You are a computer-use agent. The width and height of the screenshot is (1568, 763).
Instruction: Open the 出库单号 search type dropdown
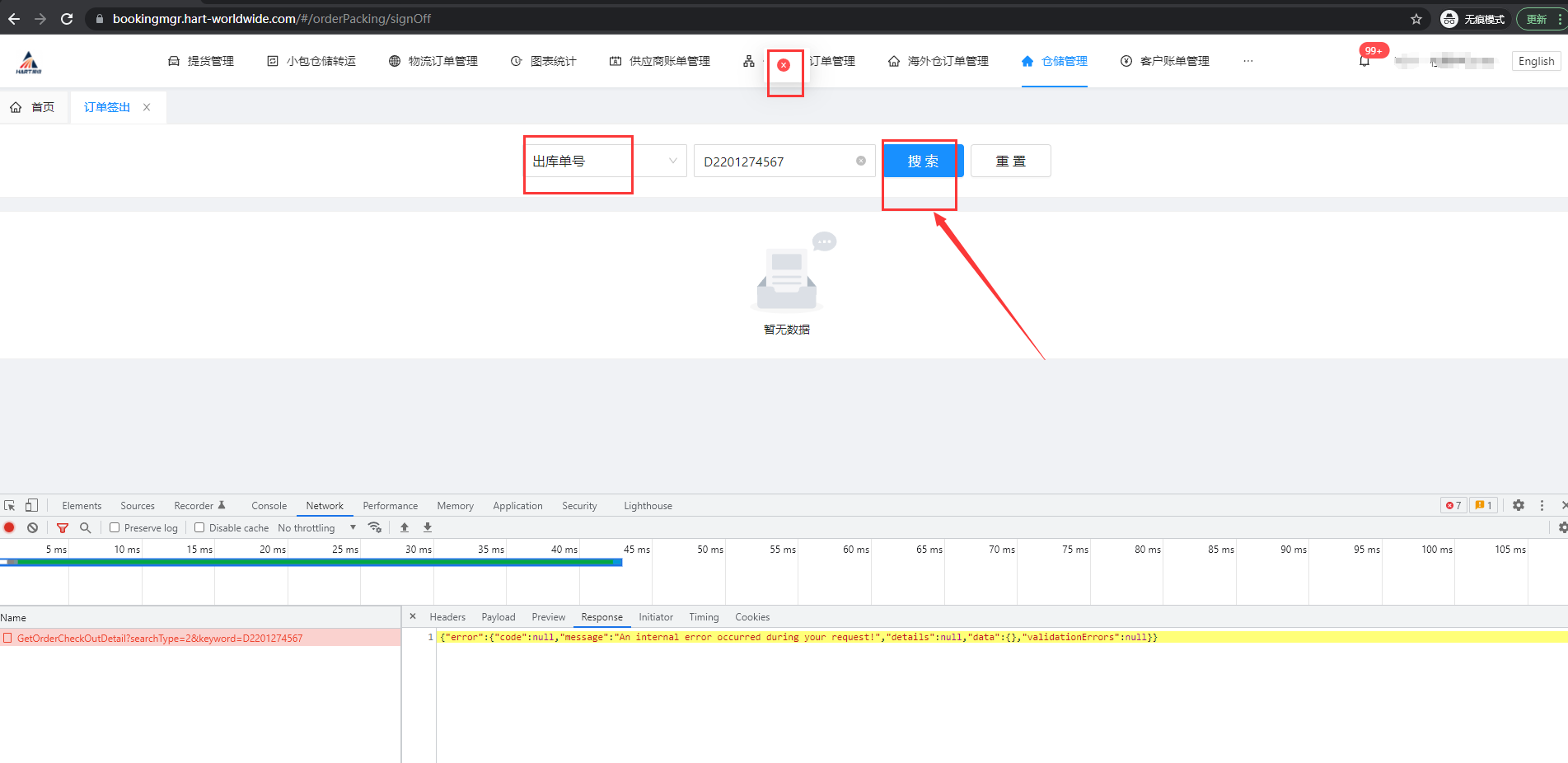(x=606, y=161)
